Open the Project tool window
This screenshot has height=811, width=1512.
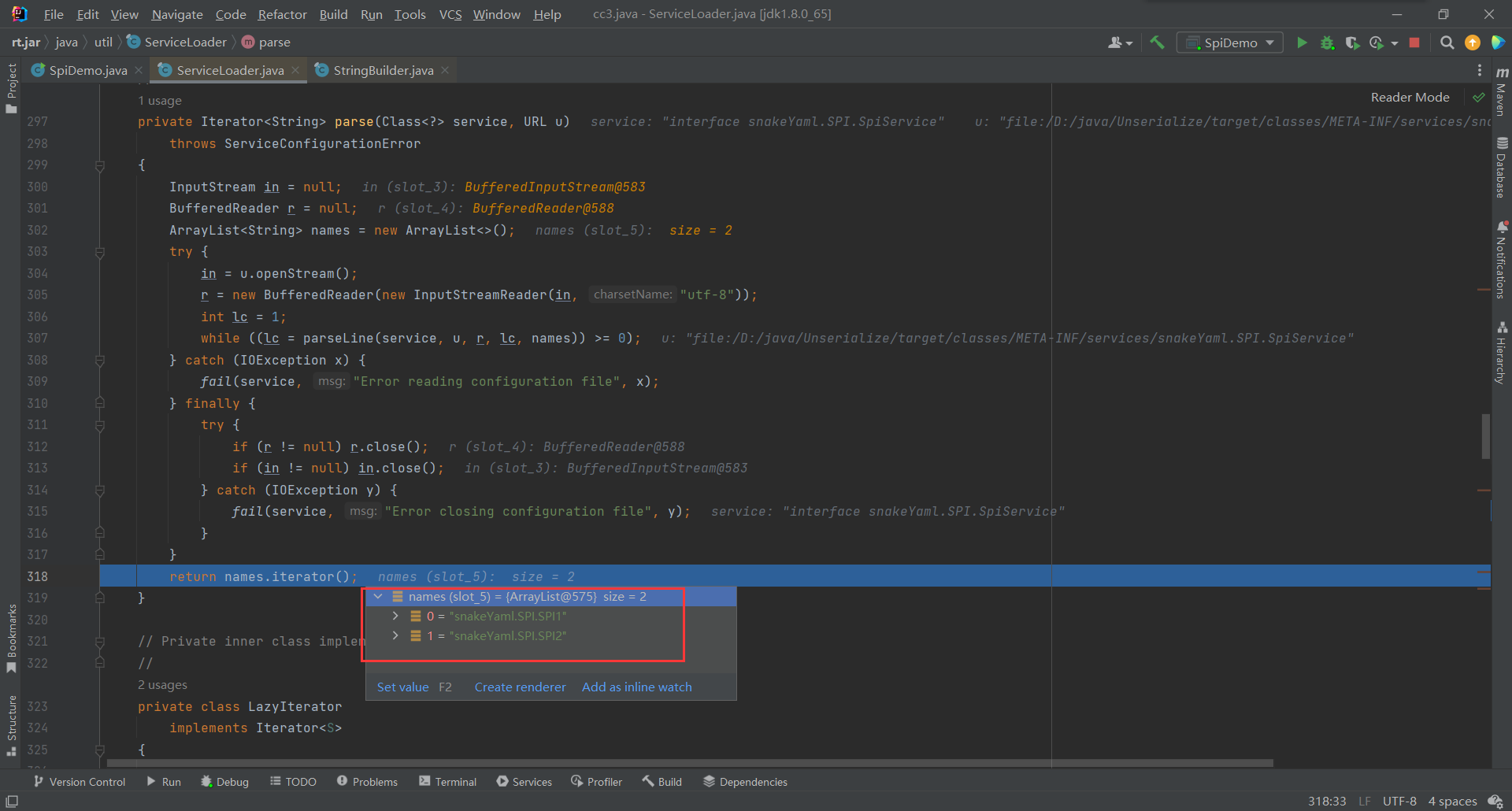click(11, 88)
